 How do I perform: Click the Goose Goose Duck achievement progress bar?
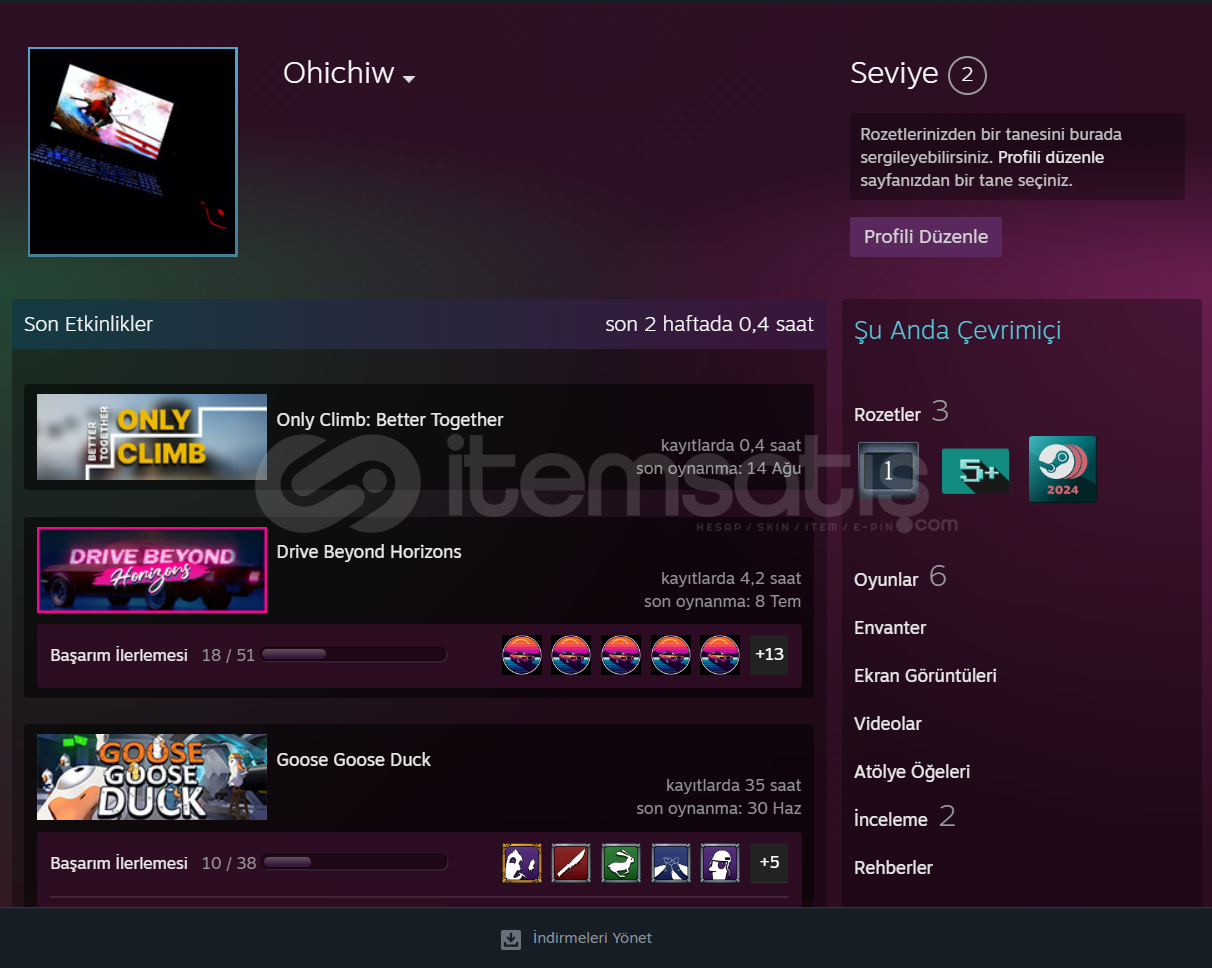point(355,863)
